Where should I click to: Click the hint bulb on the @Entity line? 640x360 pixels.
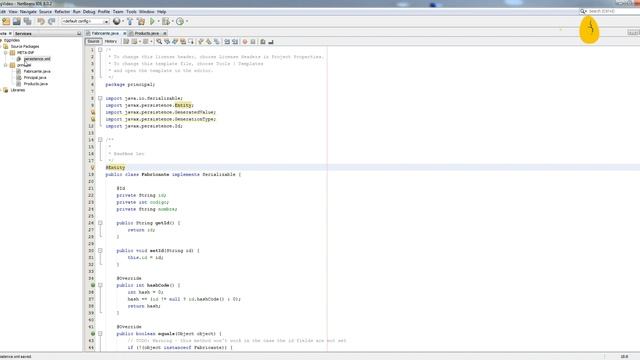[93, 167]
